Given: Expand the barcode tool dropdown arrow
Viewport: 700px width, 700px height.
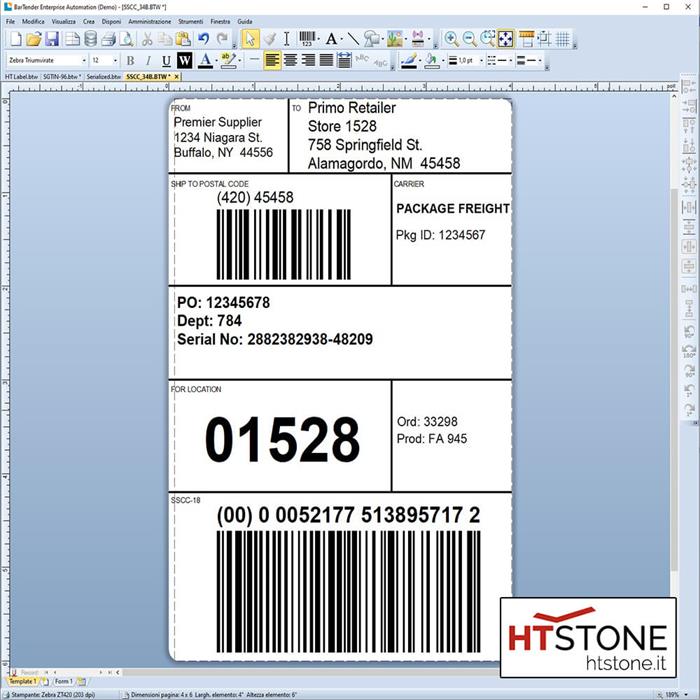Looking at the screenshot, I should pyautogui.click(x=318, y=39).
